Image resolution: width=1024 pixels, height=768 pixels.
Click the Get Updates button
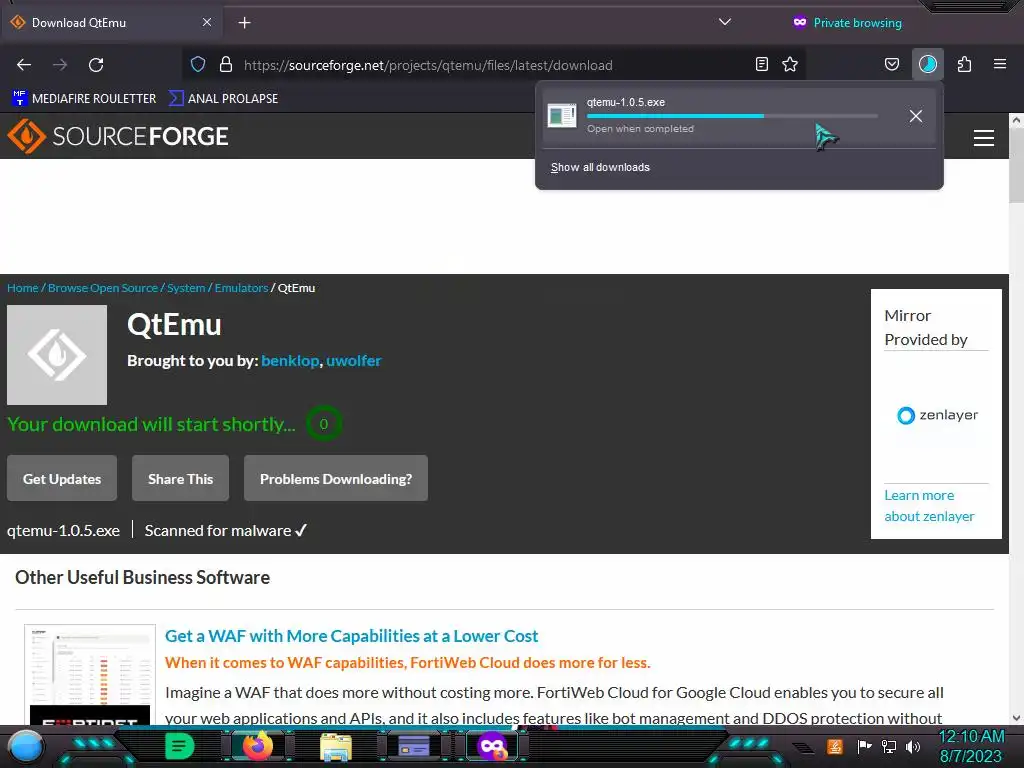[62, 478]
